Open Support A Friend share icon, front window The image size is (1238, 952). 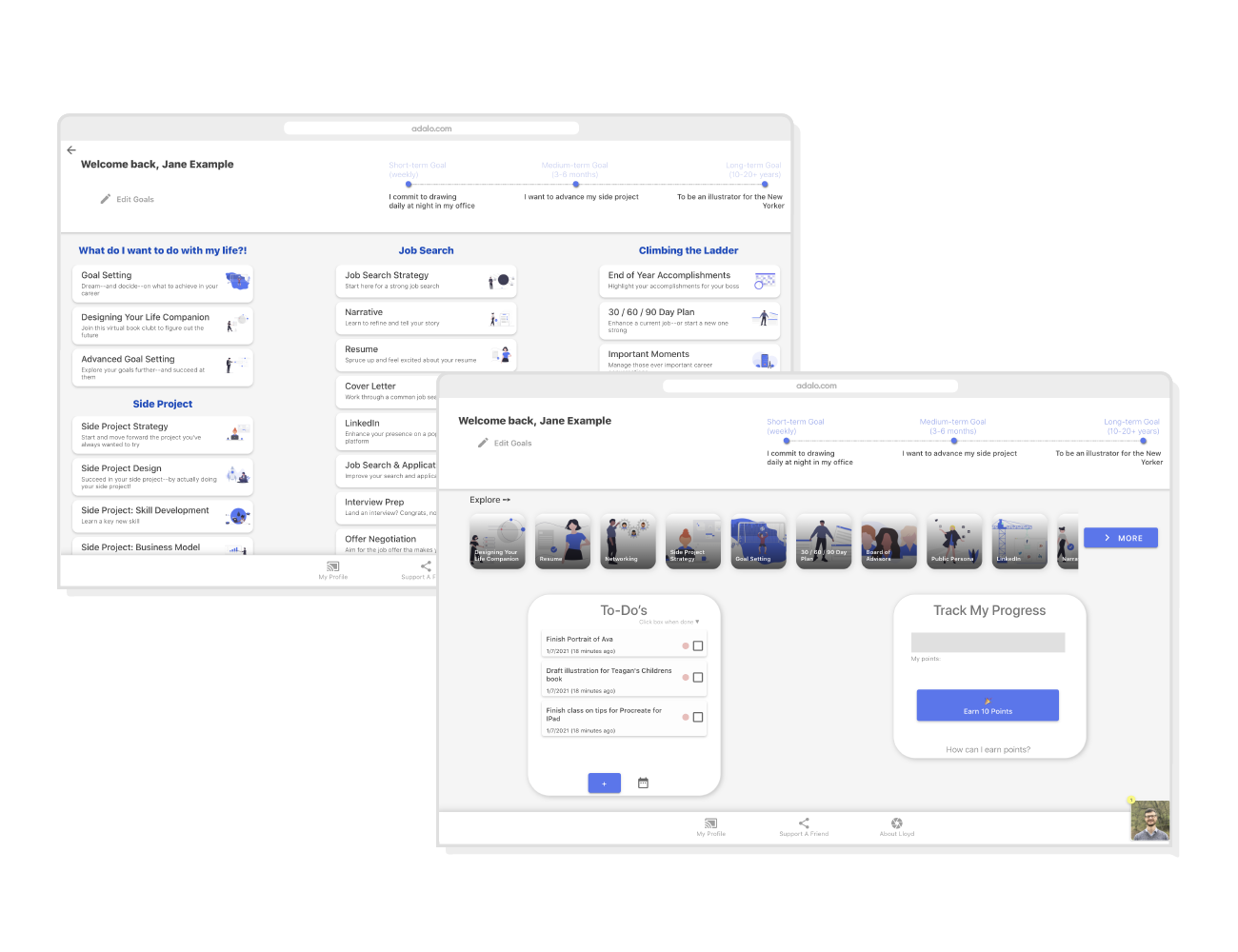[804, 823]
